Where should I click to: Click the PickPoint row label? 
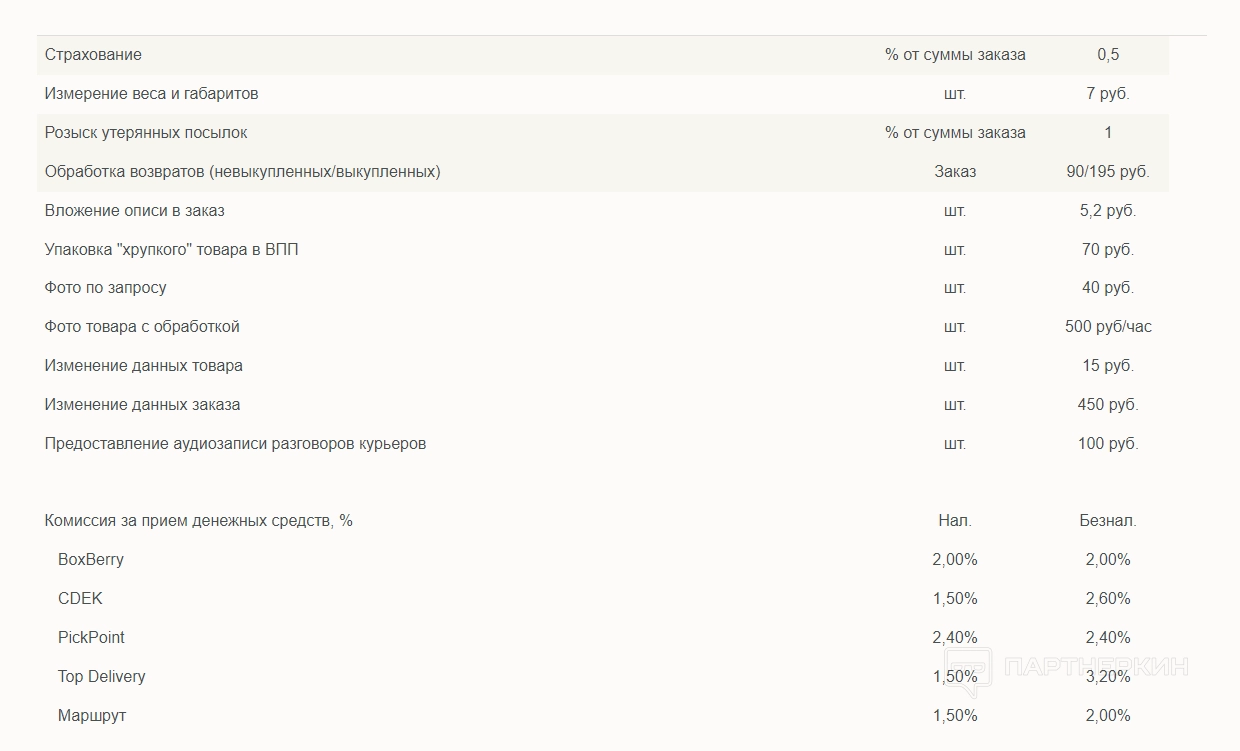91,638
